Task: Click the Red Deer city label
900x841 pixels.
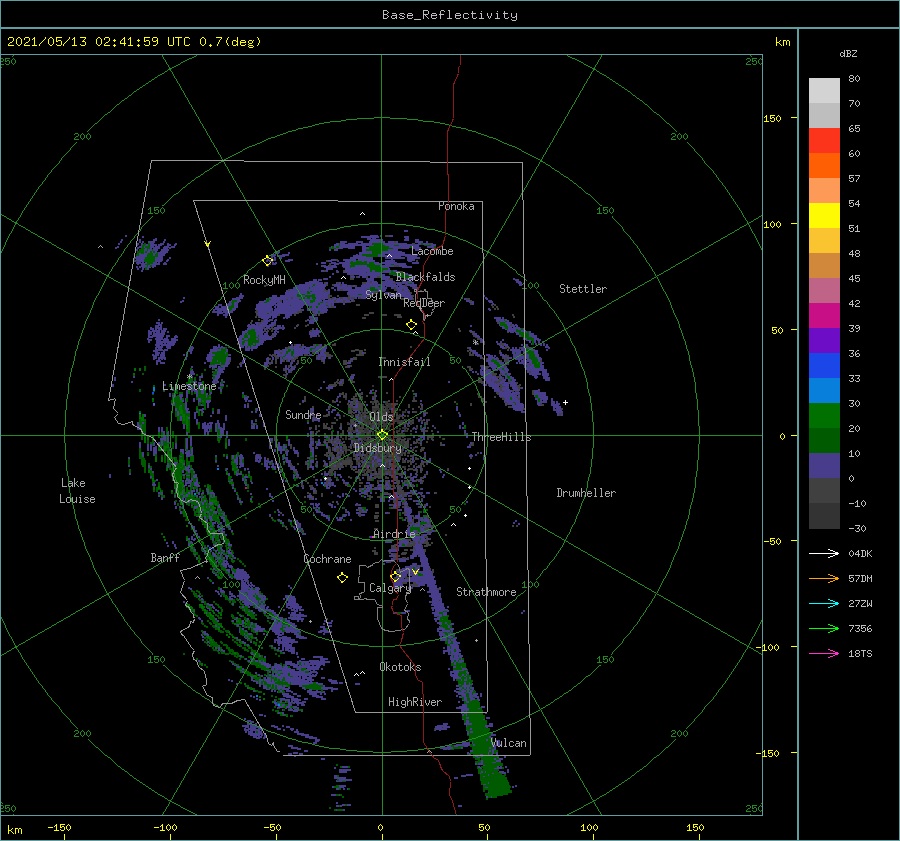Action: 424,303
